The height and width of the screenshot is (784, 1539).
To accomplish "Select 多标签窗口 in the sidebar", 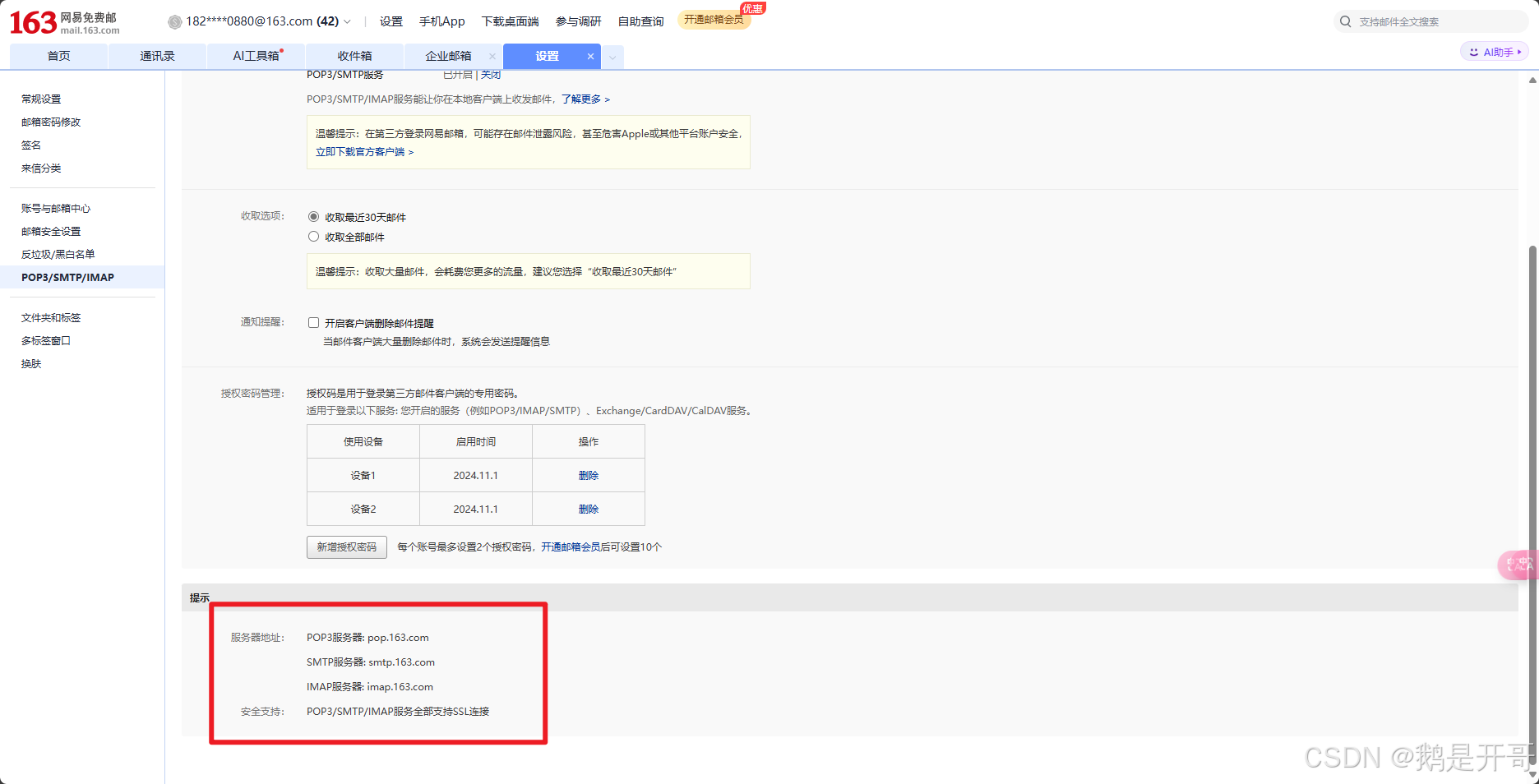I will [x=46, y=340].
